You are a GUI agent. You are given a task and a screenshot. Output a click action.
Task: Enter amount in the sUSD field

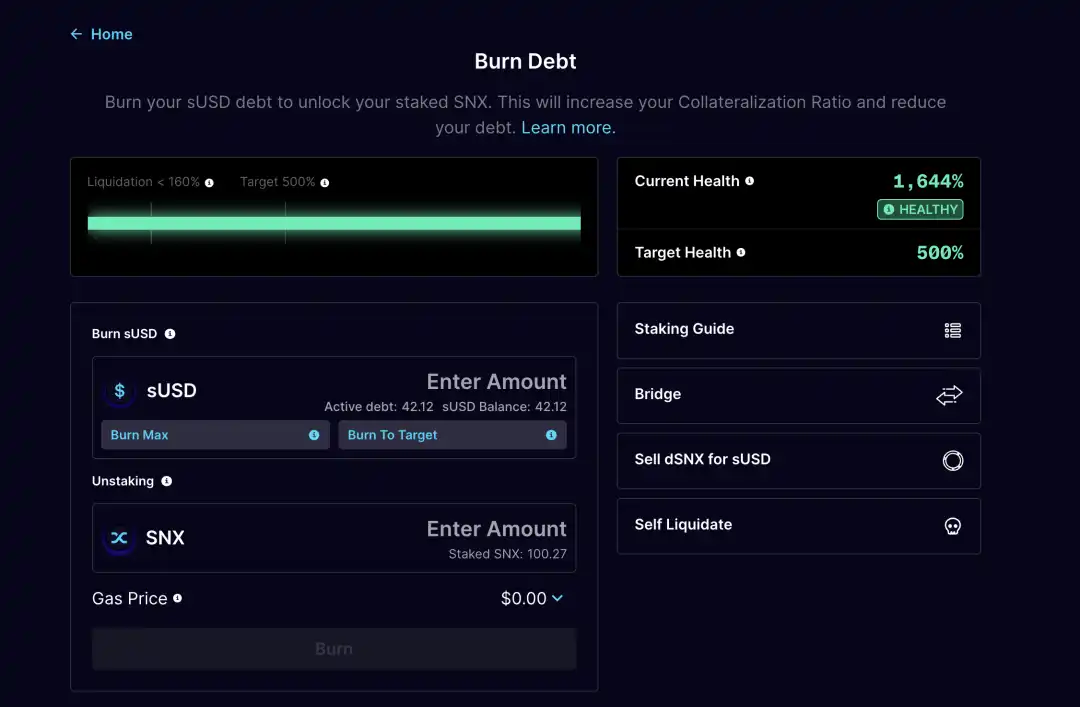point(496,382)
